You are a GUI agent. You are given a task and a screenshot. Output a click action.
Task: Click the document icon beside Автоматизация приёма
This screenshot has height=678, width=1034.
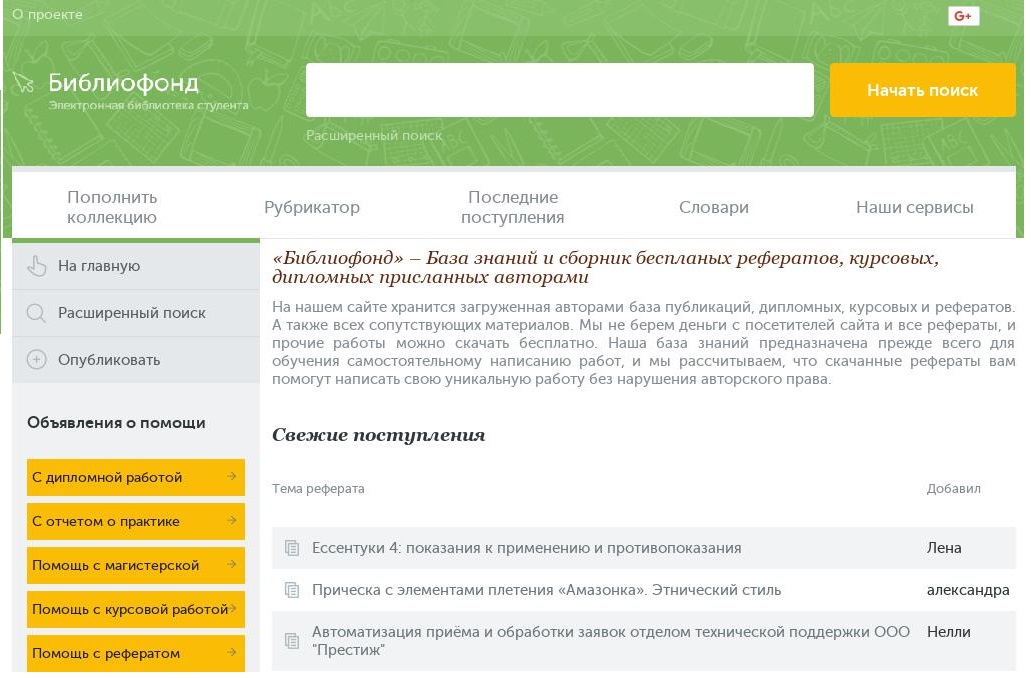pos(291,640)
